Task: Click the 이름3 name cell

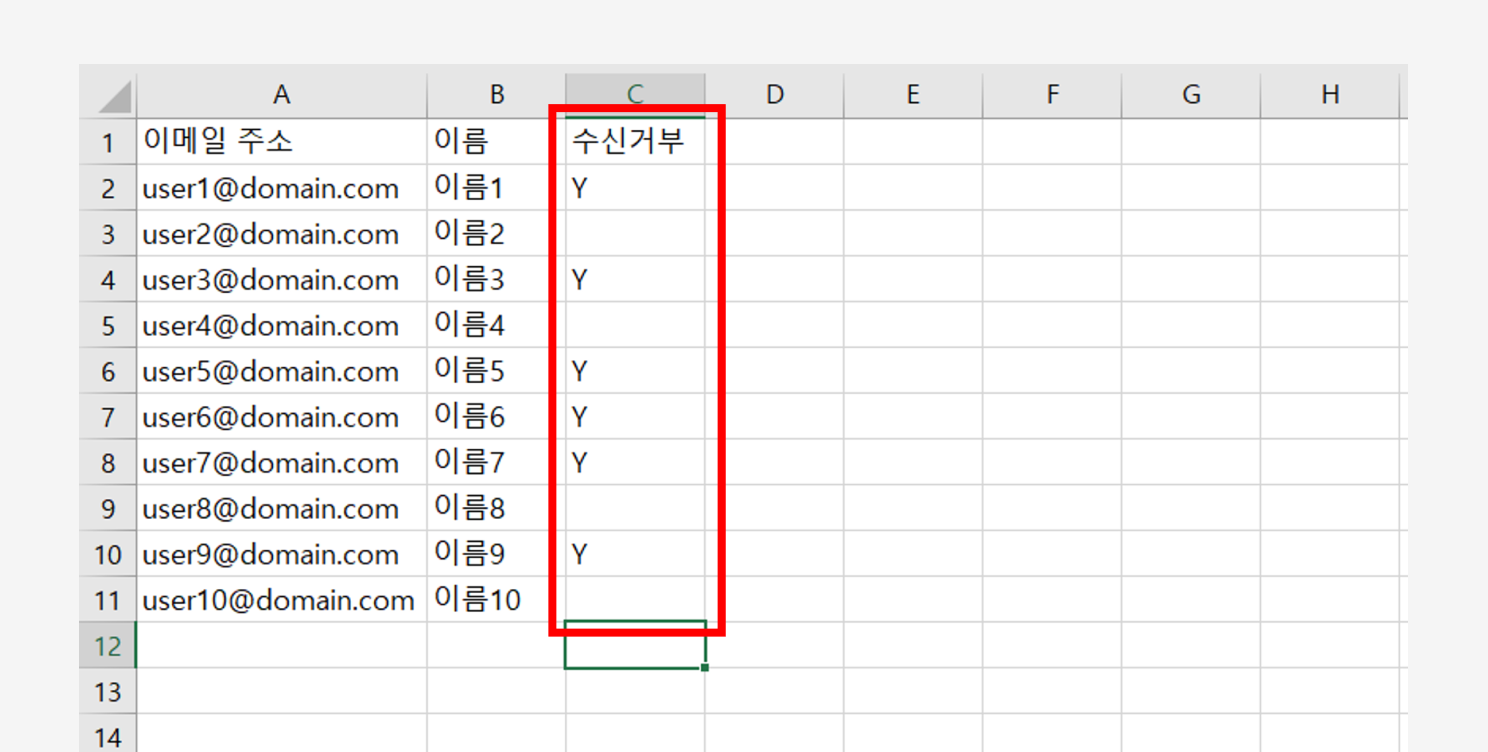Action: [496, 280]
